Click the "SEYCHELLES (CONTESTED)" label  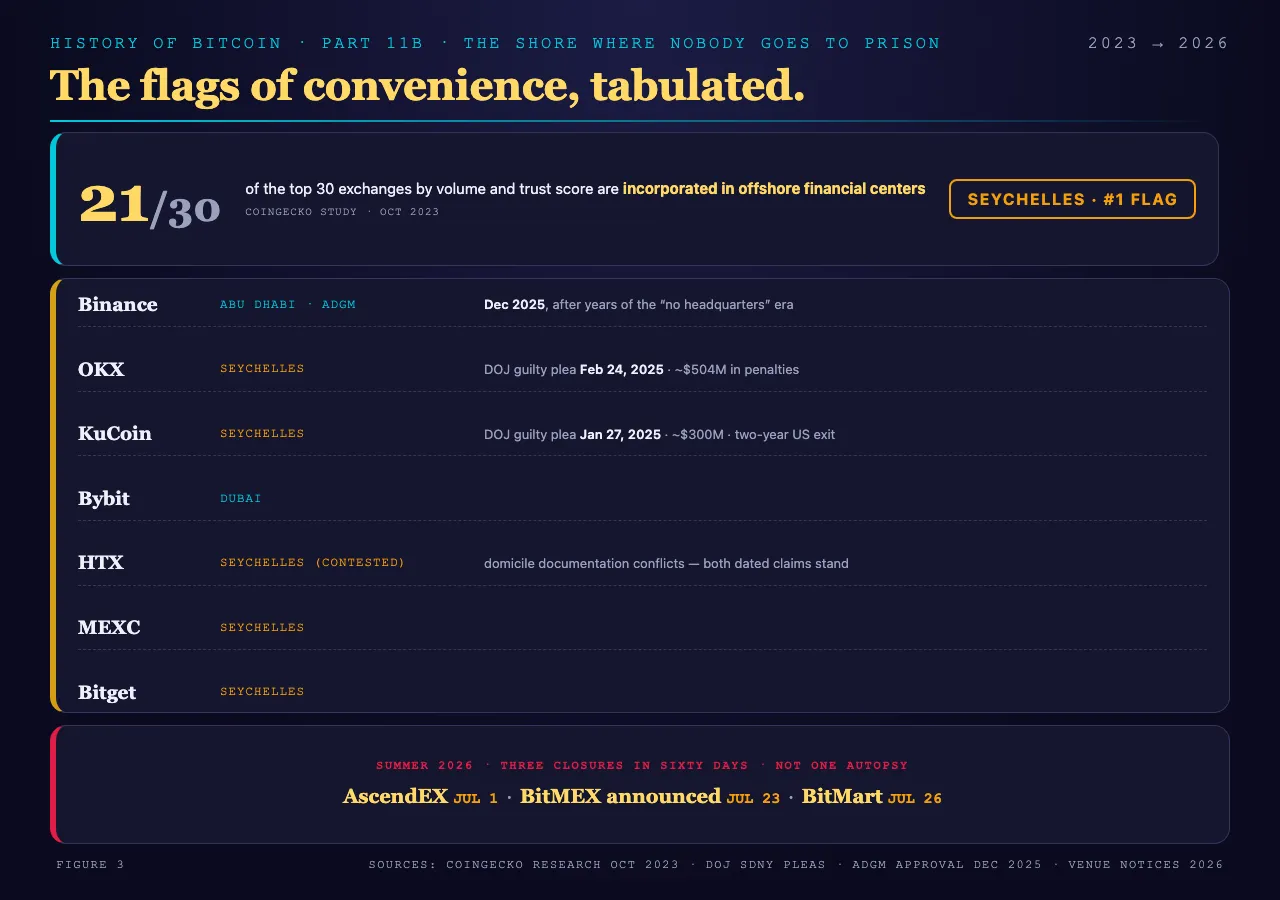point(313,563)
